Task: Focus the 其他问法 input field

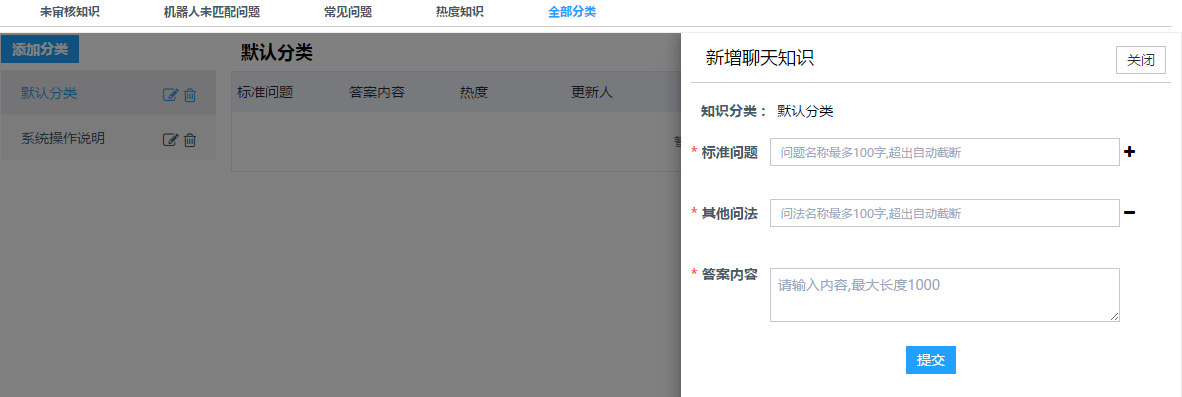Action: pos(945,213)
